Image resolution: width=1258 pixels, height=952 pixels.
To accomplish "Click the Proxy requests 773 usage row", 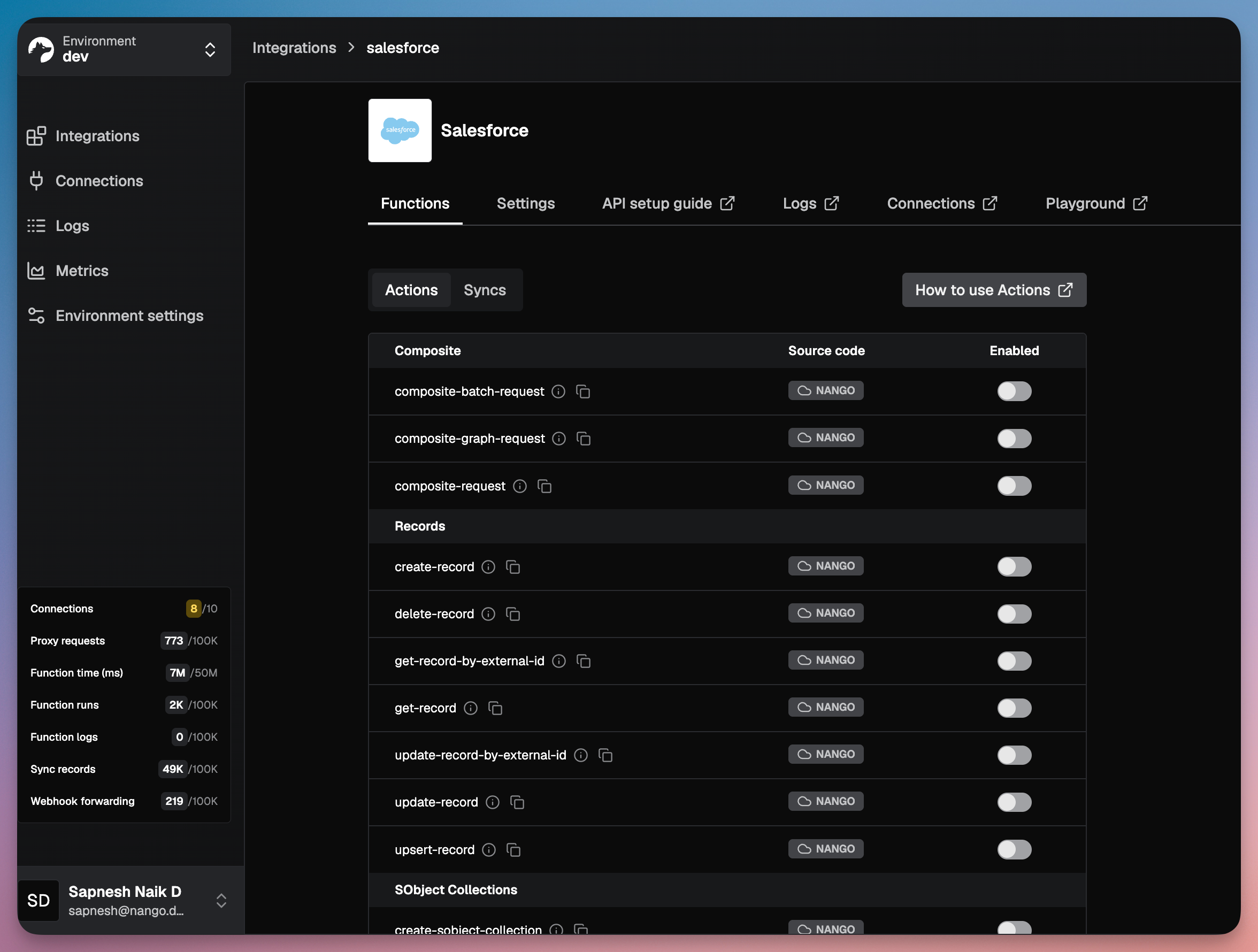I will (124, 641).
